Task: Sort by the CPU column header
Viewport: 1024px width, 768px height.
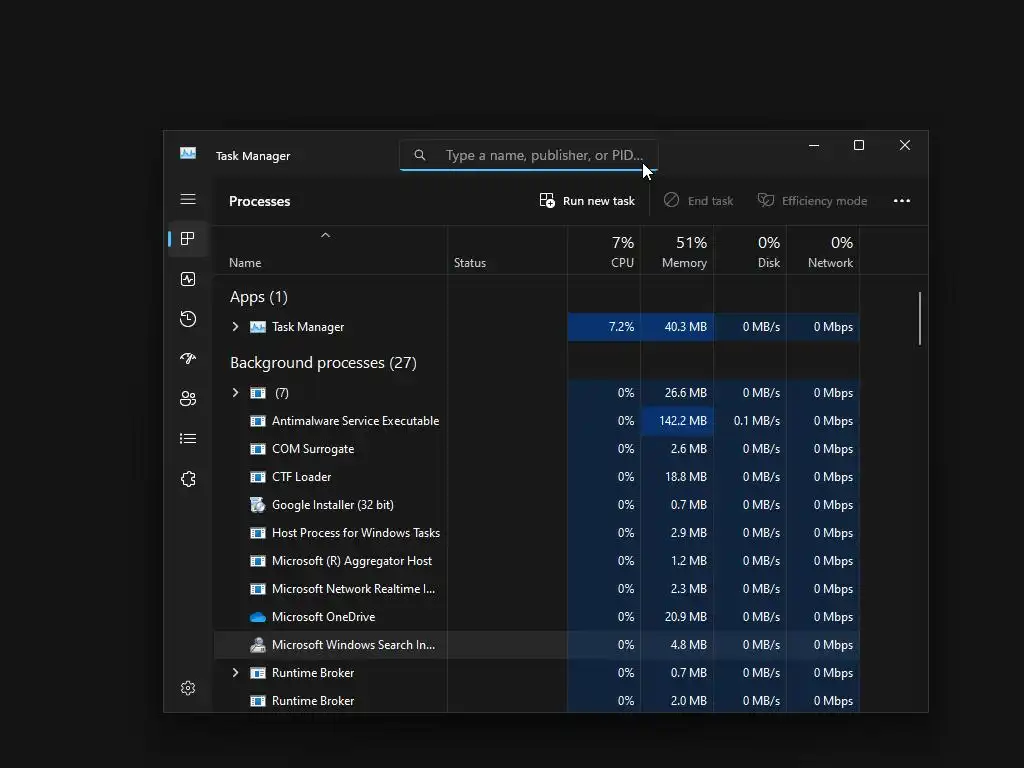Action: [604, 251]
